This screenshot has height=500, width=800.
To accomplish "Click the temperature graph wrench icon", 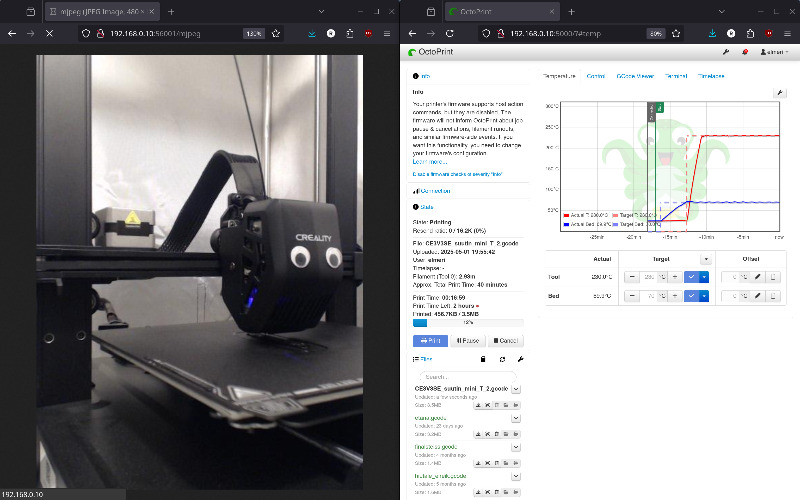I will tap(778, 92).
